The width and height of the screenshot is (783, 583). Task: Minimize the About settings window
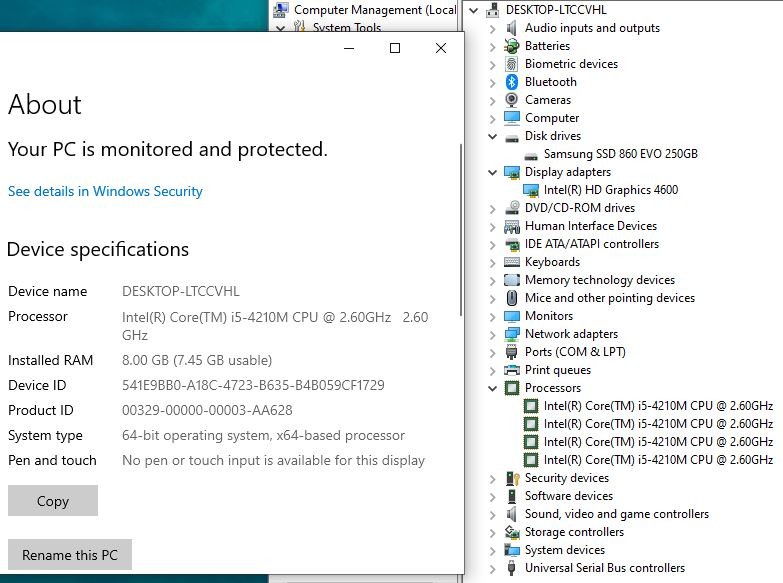[x=349, y=48]
